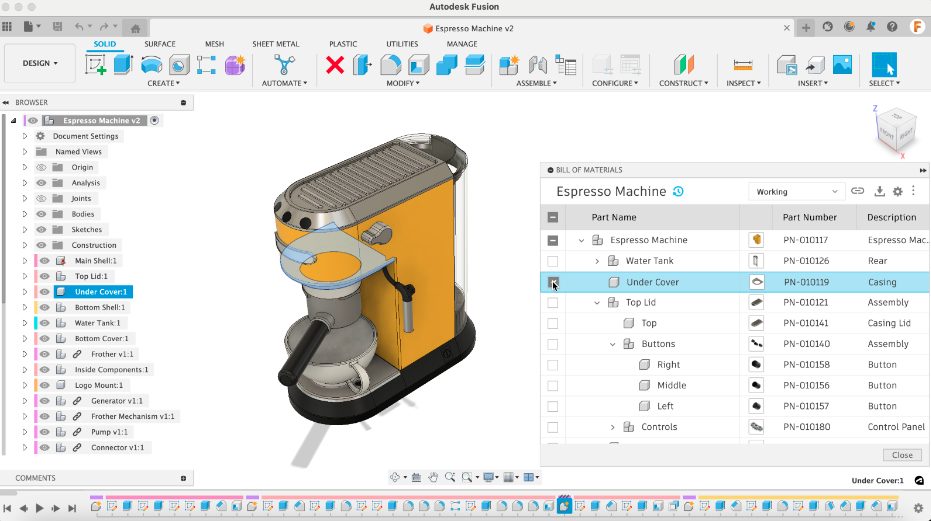This screenshot has height=521, width=931.
Task: Click the Create Sketch tool icon
Action: 96,65
